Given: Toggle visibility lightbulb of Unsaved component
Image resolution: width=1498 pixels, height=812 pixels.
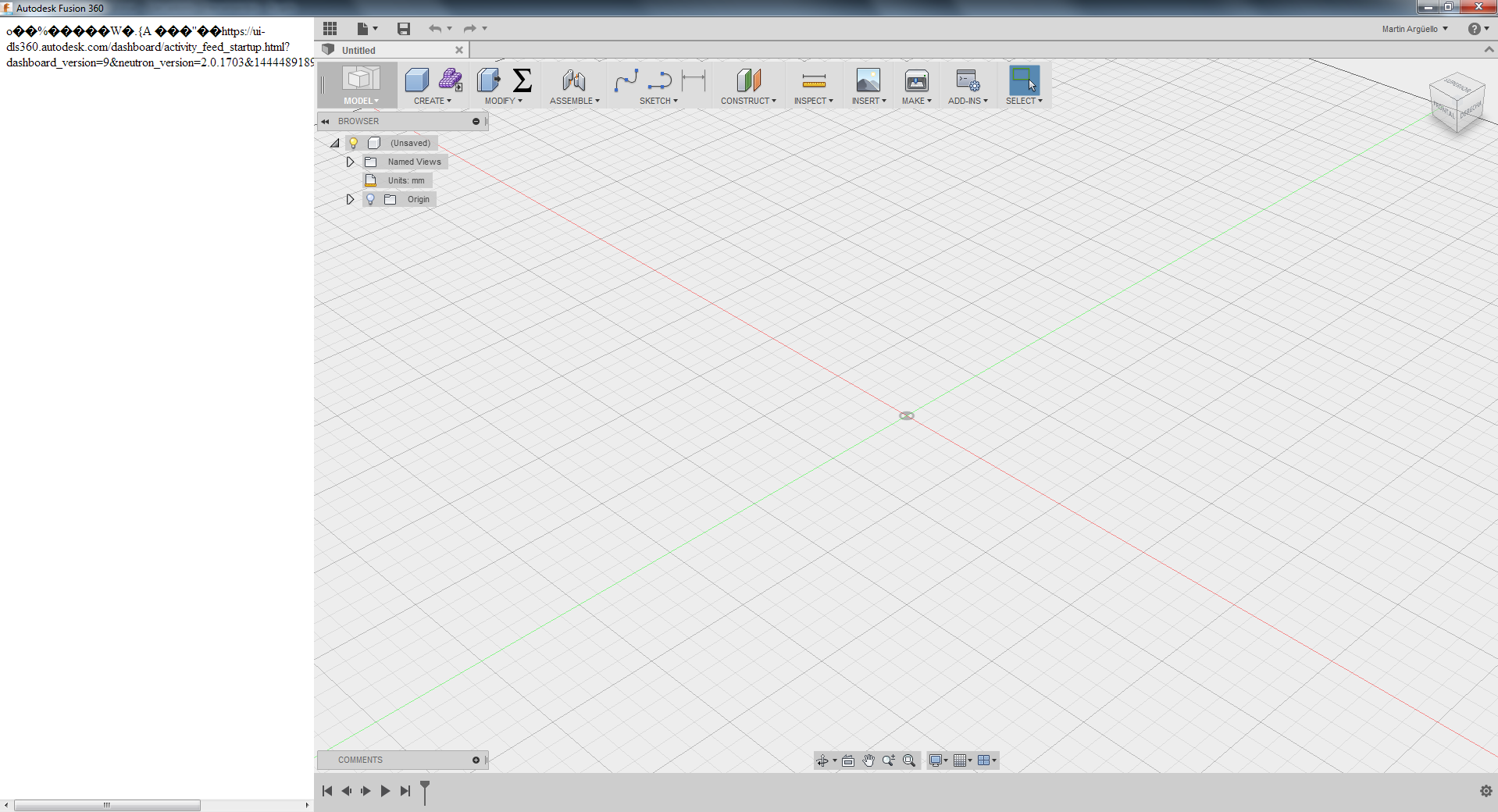Looking at the screenshot, I should [x=354, y=143].
